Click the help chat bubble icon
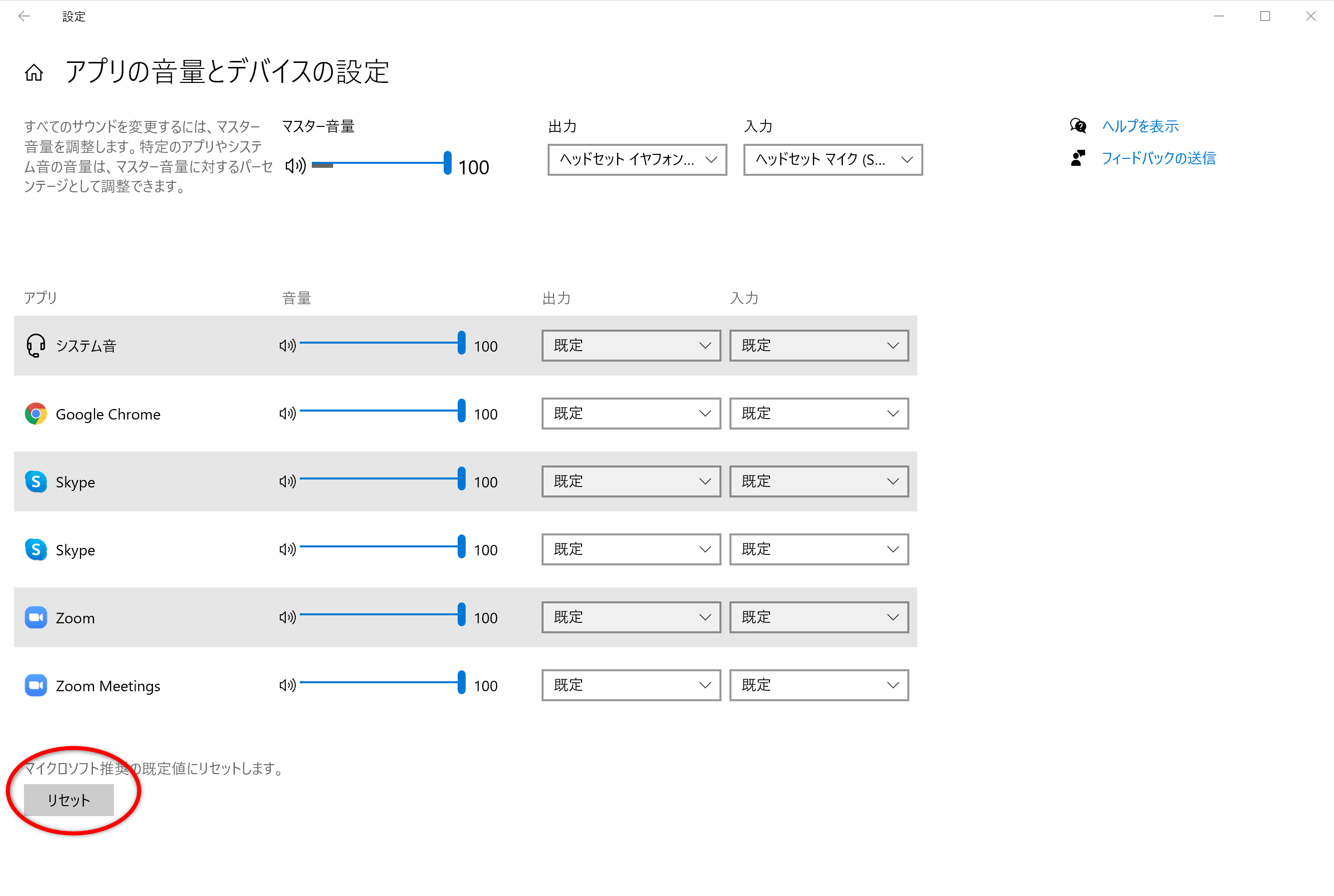 pyautogui.click(x=1078, y=126)
